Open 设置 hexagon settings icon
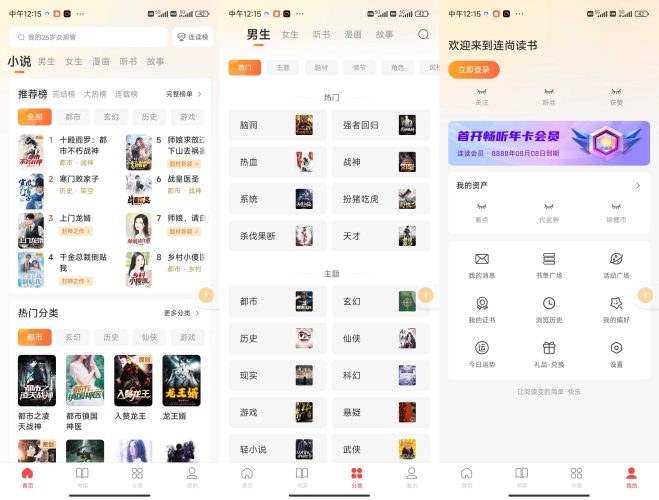 click(x=616, y=348)
